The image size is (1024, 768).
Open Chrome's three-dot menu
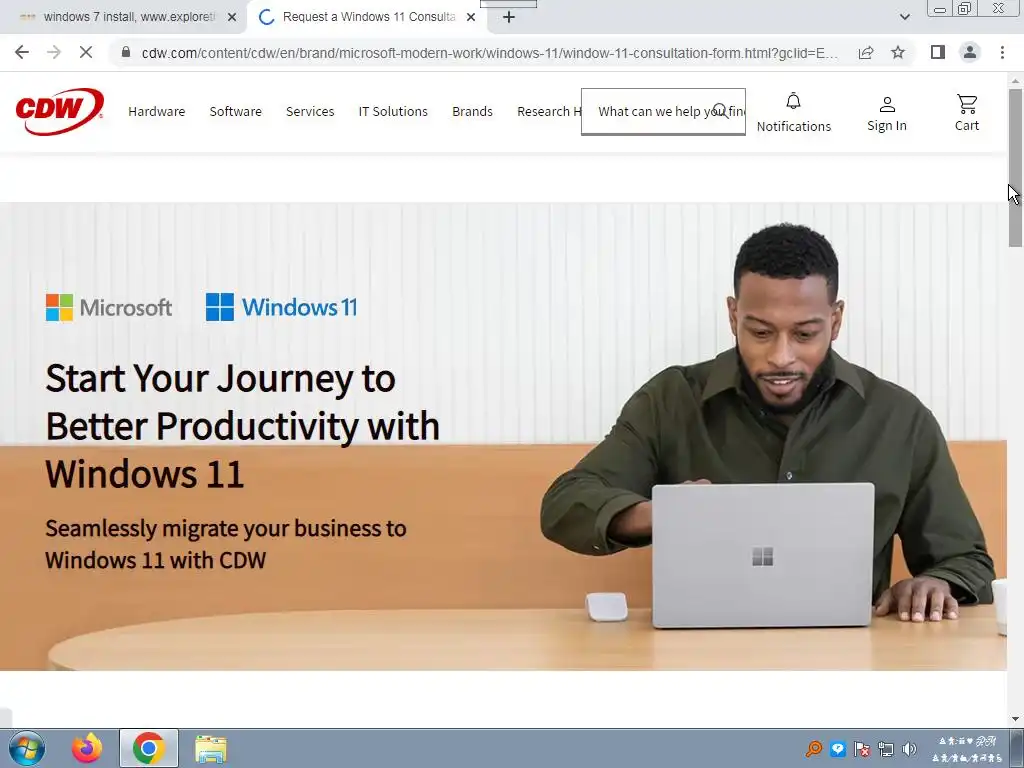[1002, 52]
